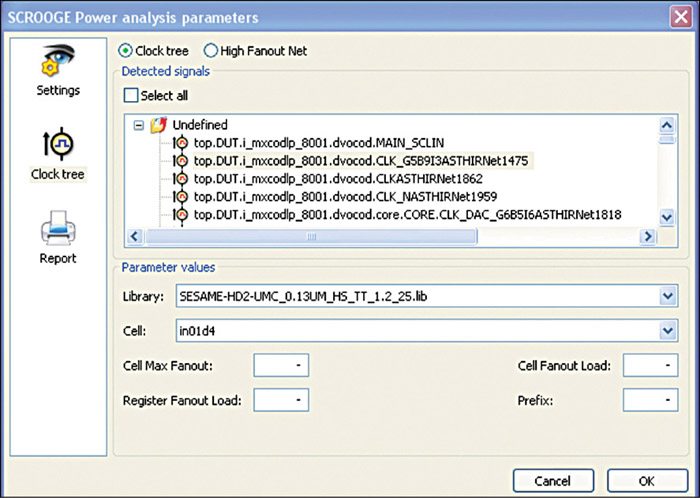Select the Clock tree radio button
The image size is (700, 498).
126,50
